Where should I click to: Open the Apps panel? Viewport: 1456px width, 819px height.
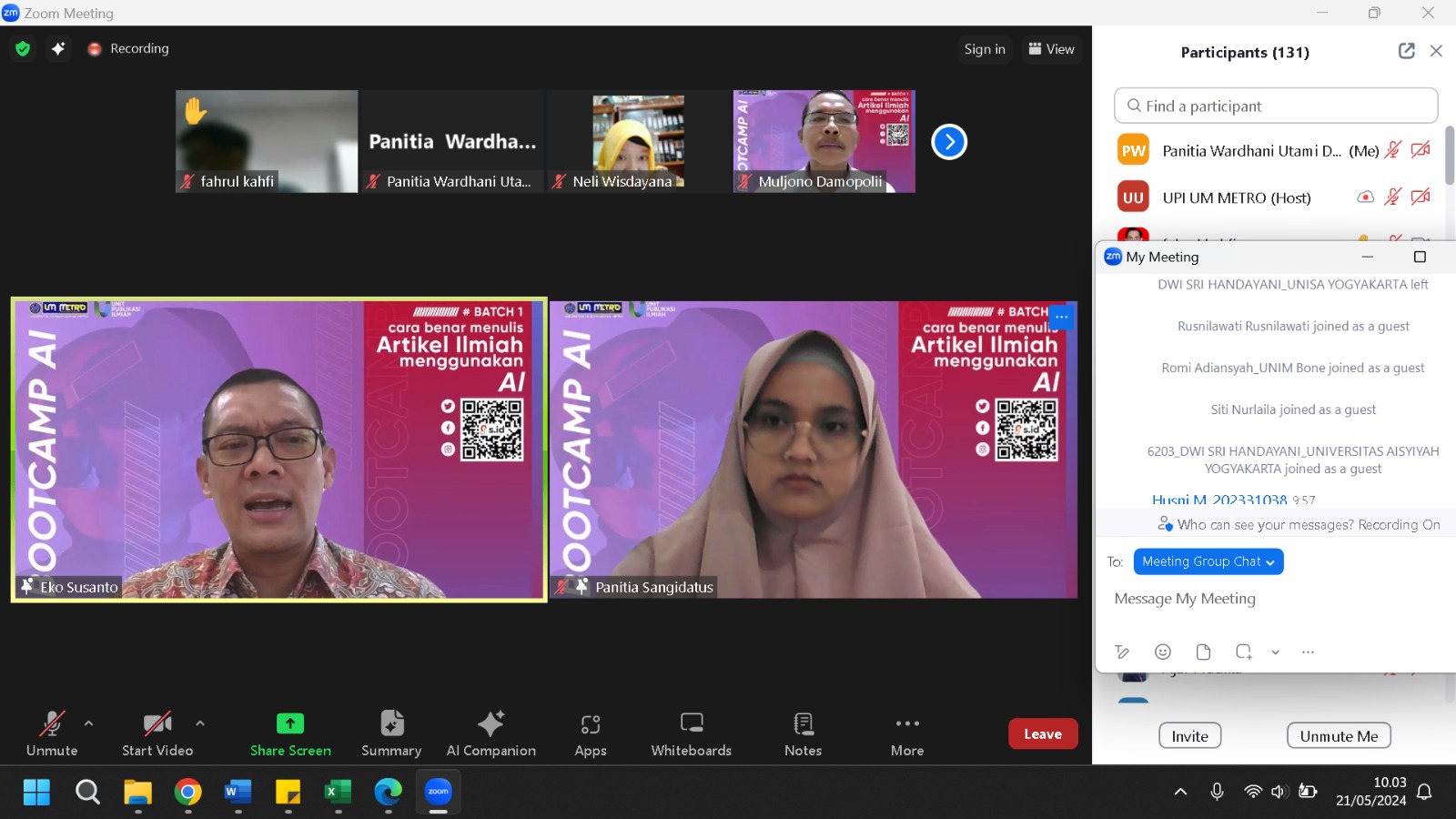(x=590, y=733)
